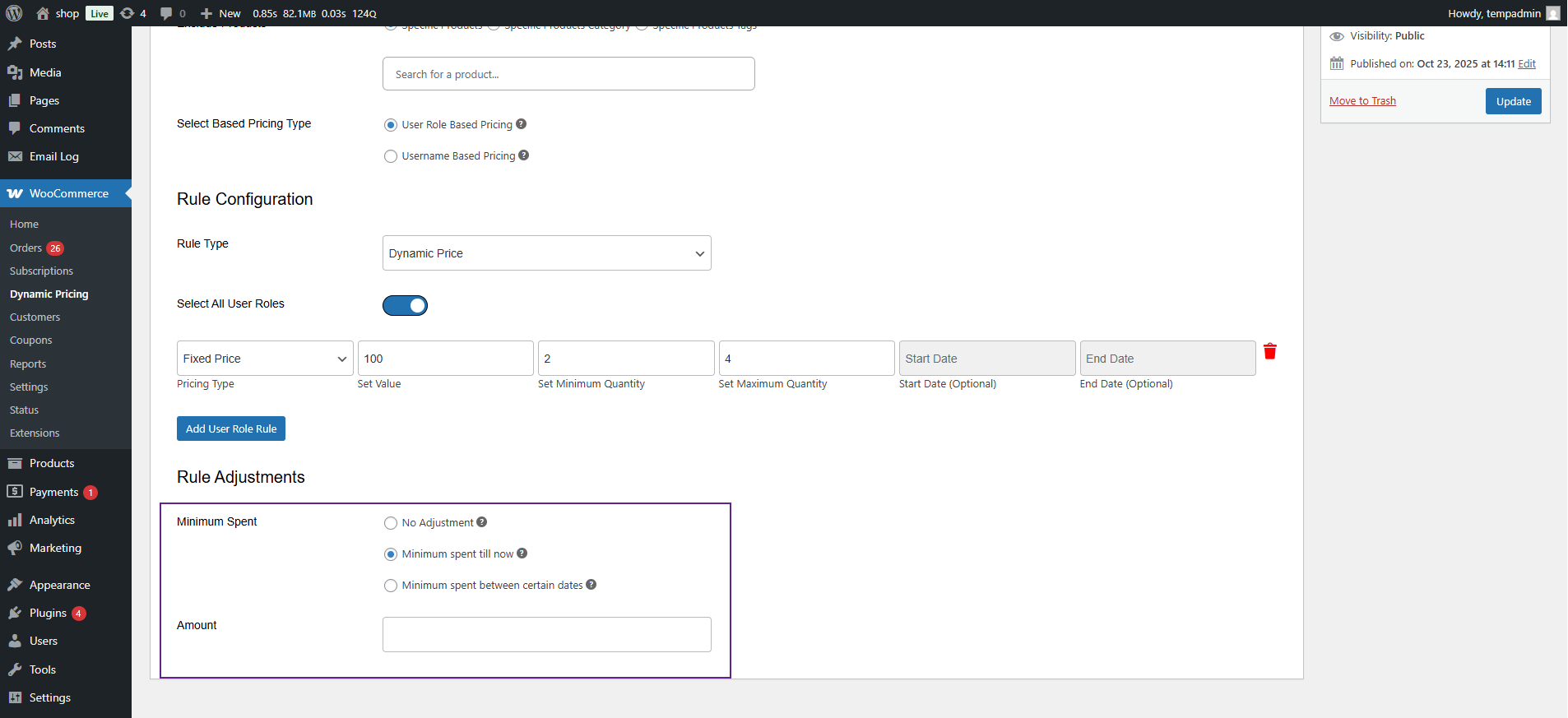Open the comments bubble icon in admin bar

(x=172, y=13)
